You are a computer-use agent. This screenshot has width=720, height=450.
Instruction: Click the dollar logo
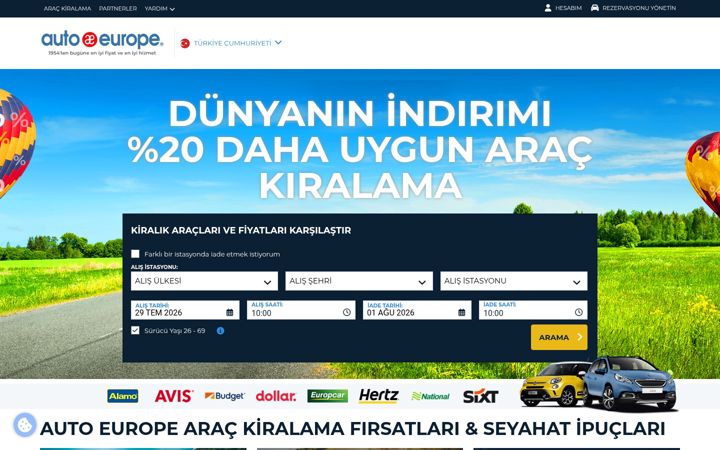coord(276,396)
